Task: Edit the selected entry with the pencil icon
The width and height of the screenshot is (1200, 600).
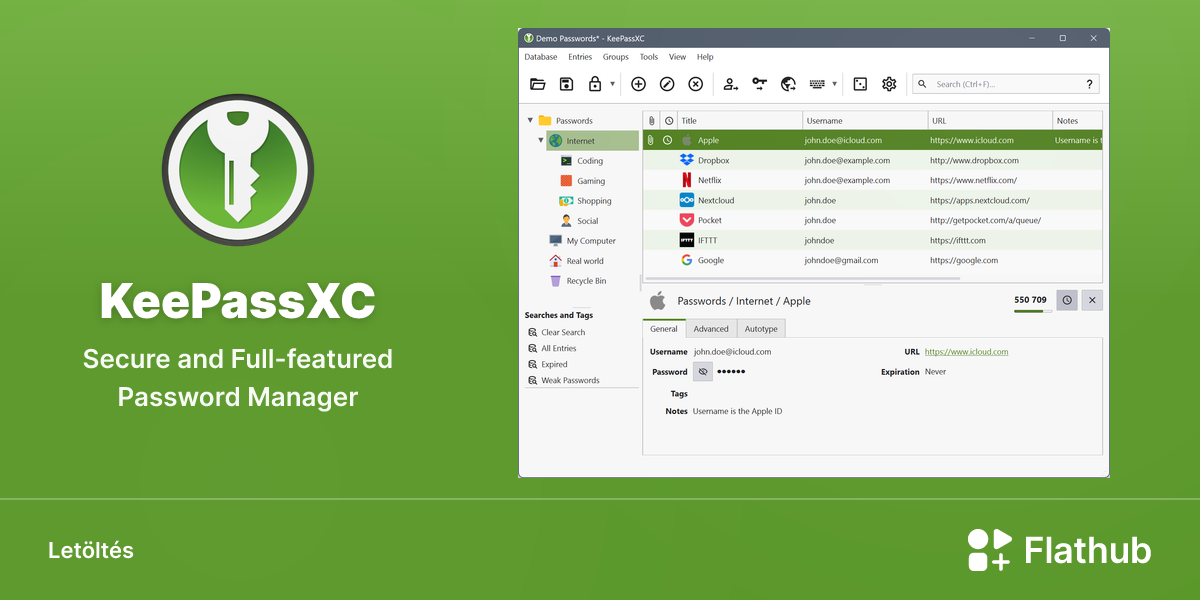Action: pos(667,84)
